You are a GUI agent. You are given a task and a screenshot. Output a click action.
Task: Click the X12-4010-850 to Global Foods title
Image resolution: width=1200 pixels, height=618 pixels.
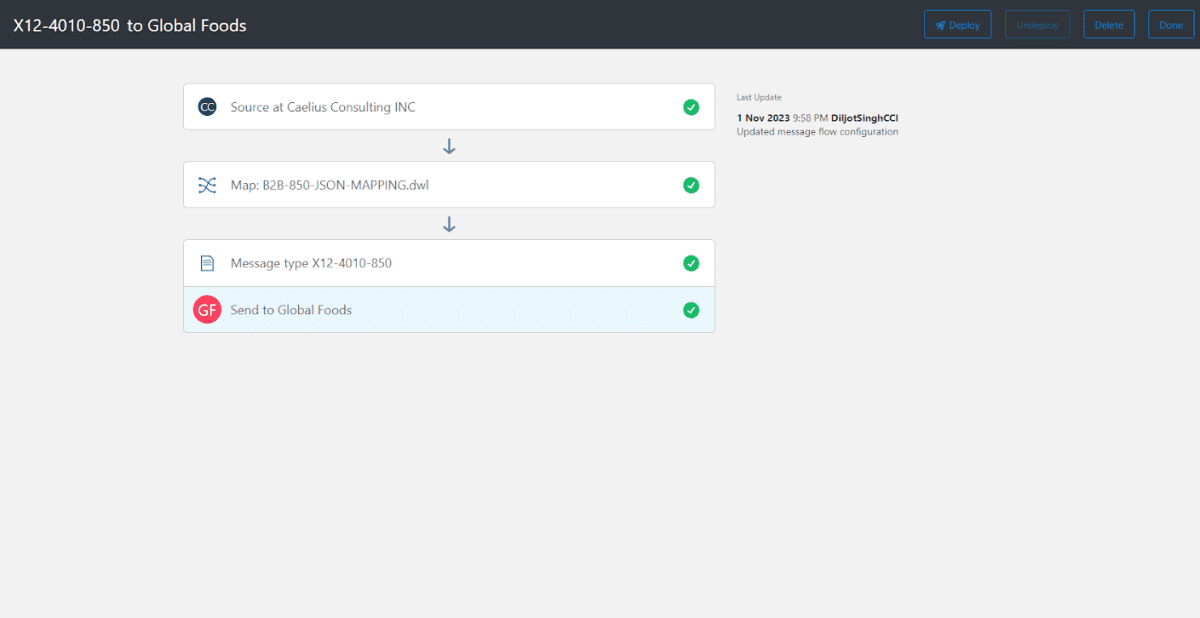(130, 25)
